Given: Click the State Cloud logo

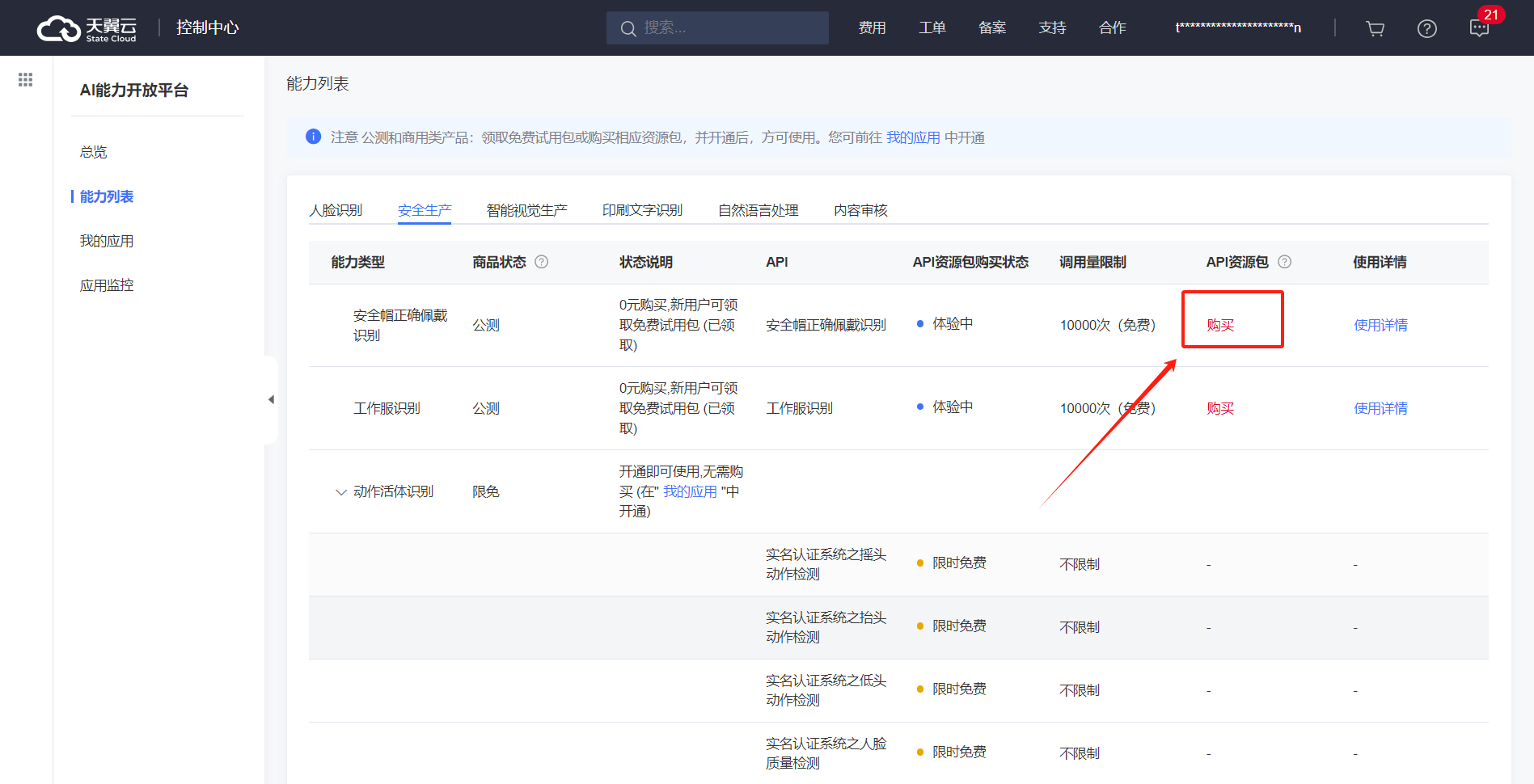Looking at the screenshot, I should (87, 28).
